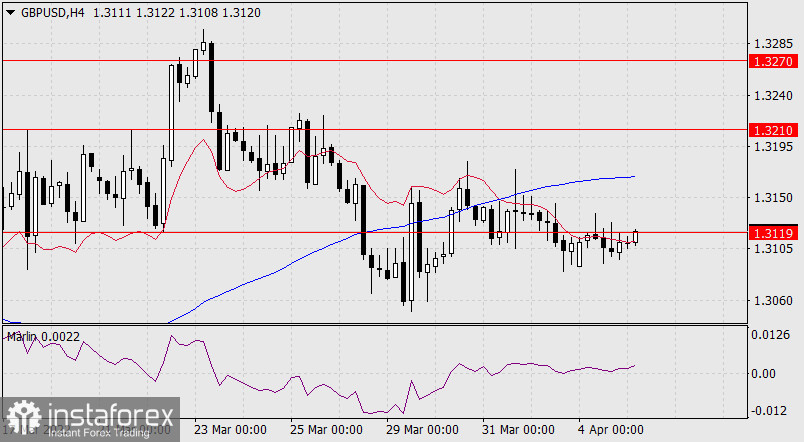Select the OHLC values 1.3111 1.3122 1.3108 1.3120
The height and width of the screenshot is (442, 804).
click(x=177, y=13)
